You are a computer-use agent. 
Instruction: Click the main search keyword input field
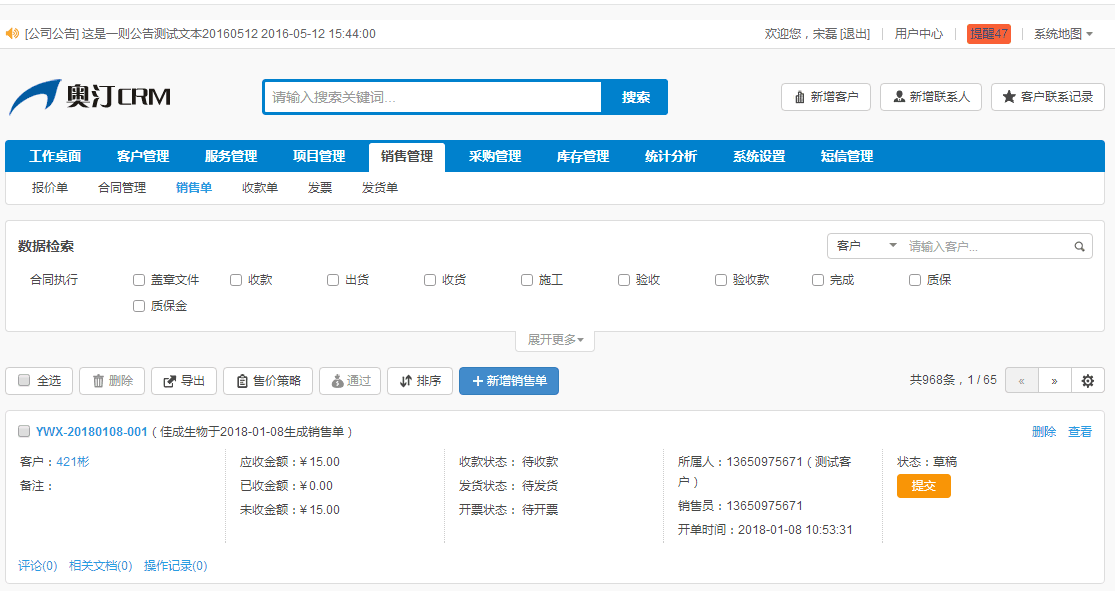pyautogui.click(x=432, y=97)
